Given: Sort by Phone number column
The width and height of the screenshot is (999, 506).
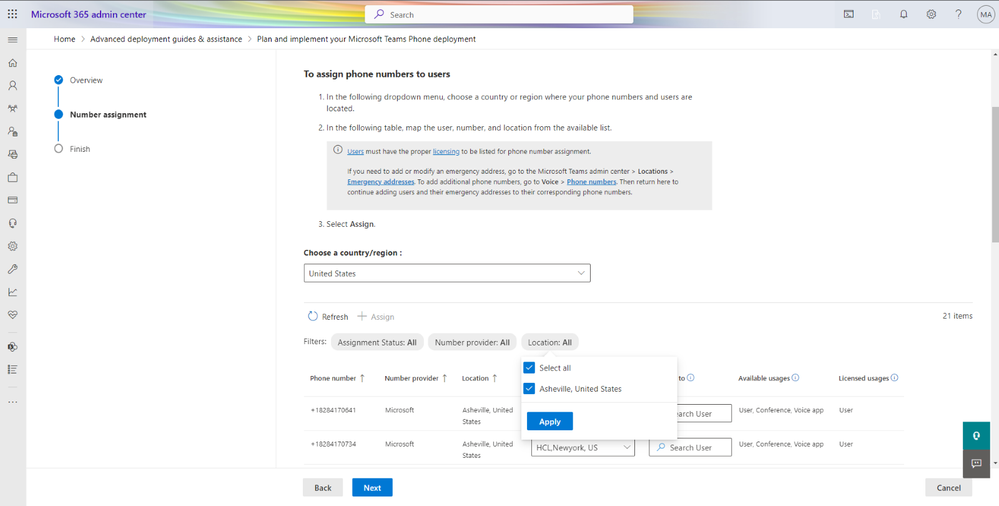Looking at the screenshot, I should click(x=337, y=378).
